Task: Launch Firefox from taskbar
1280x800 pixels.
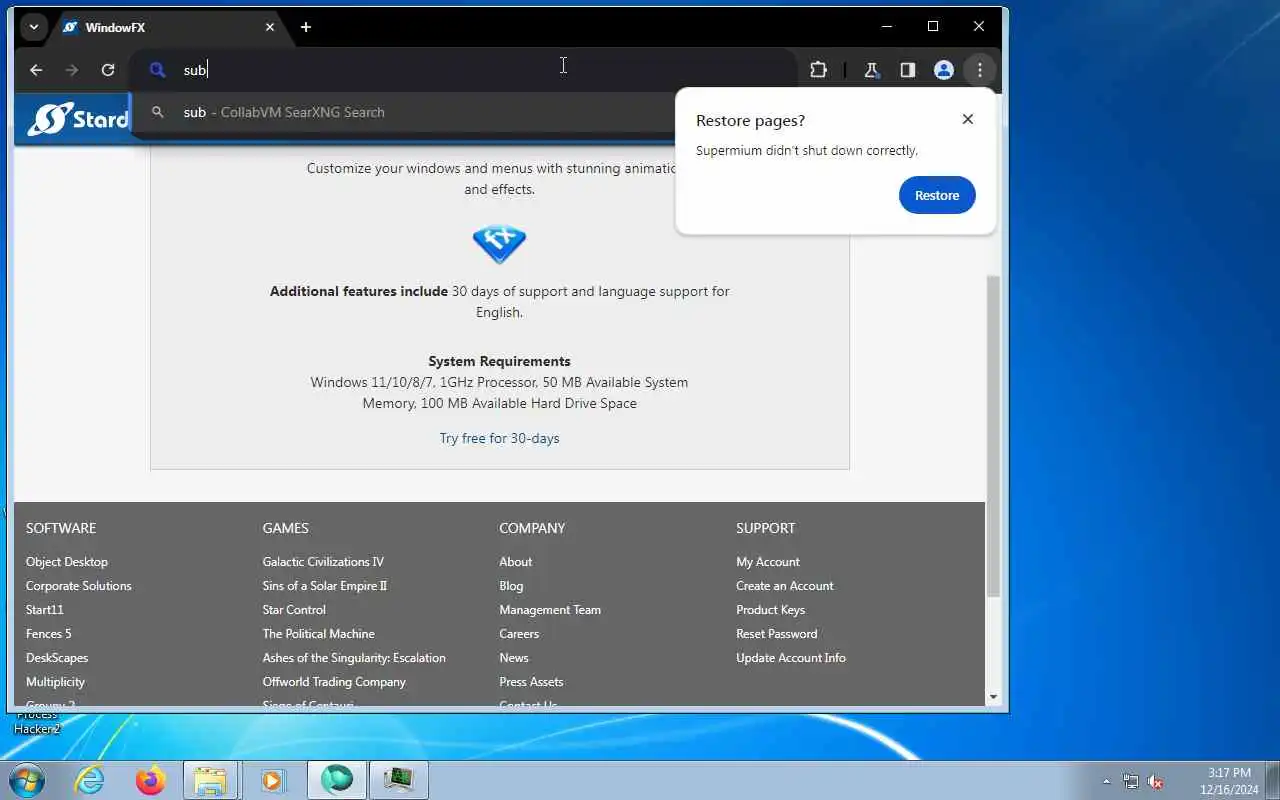Action: coord(151,780)
